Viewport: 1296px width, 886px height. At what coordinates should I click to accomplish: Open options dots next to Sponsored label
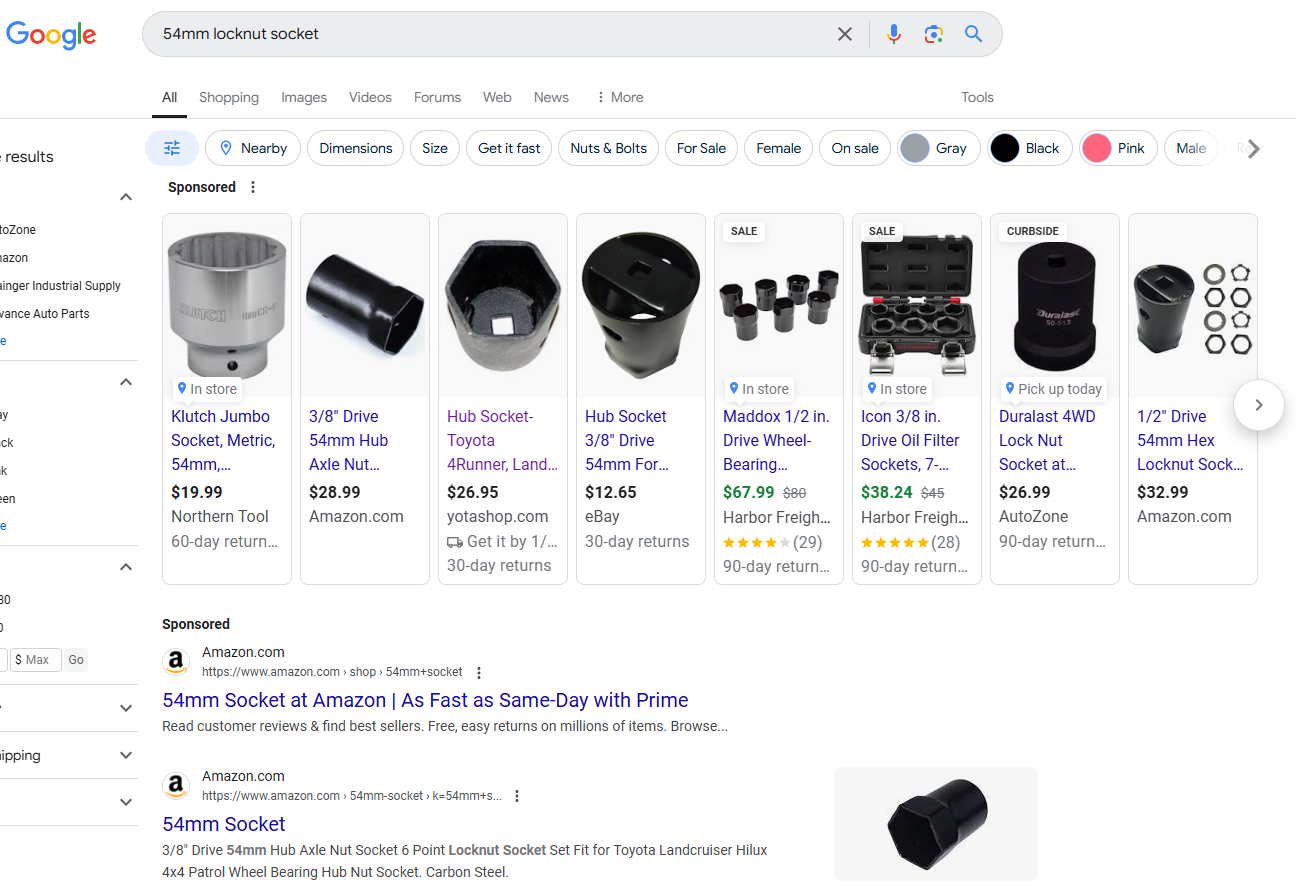click(x=253, y=187)
